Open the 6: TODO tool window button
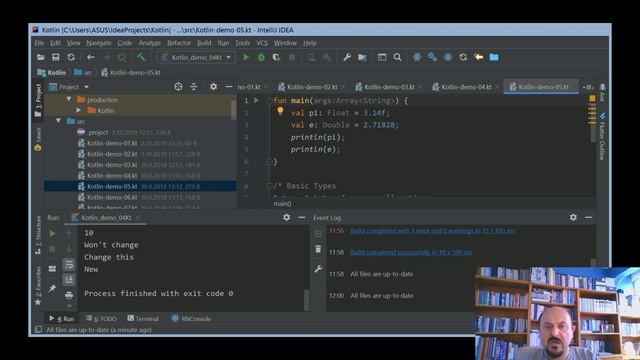The image size is (640, 360). coord(101,319)
